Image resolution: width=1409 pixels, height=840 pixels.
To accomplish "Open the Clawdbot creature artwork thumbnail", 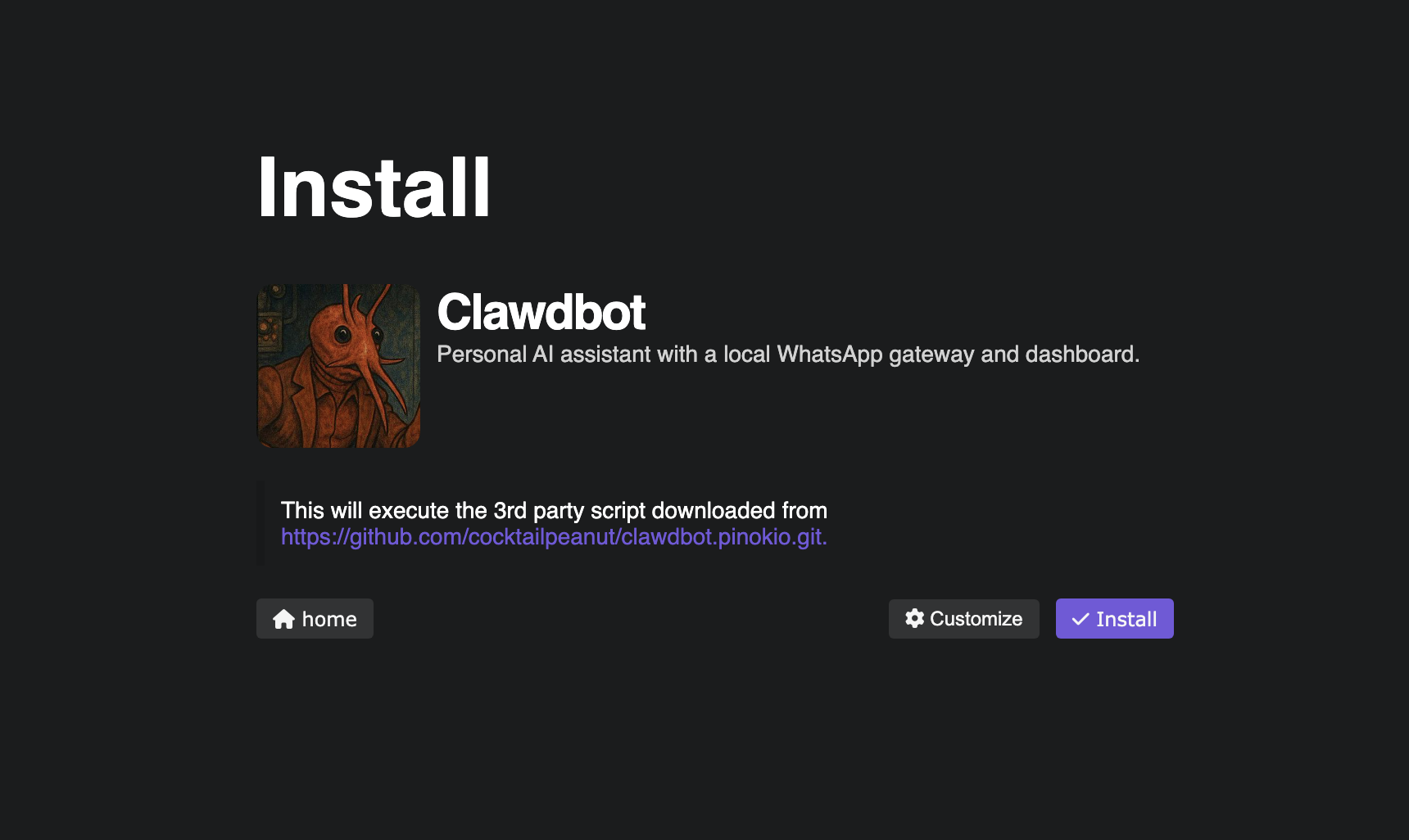I will 338,366.
